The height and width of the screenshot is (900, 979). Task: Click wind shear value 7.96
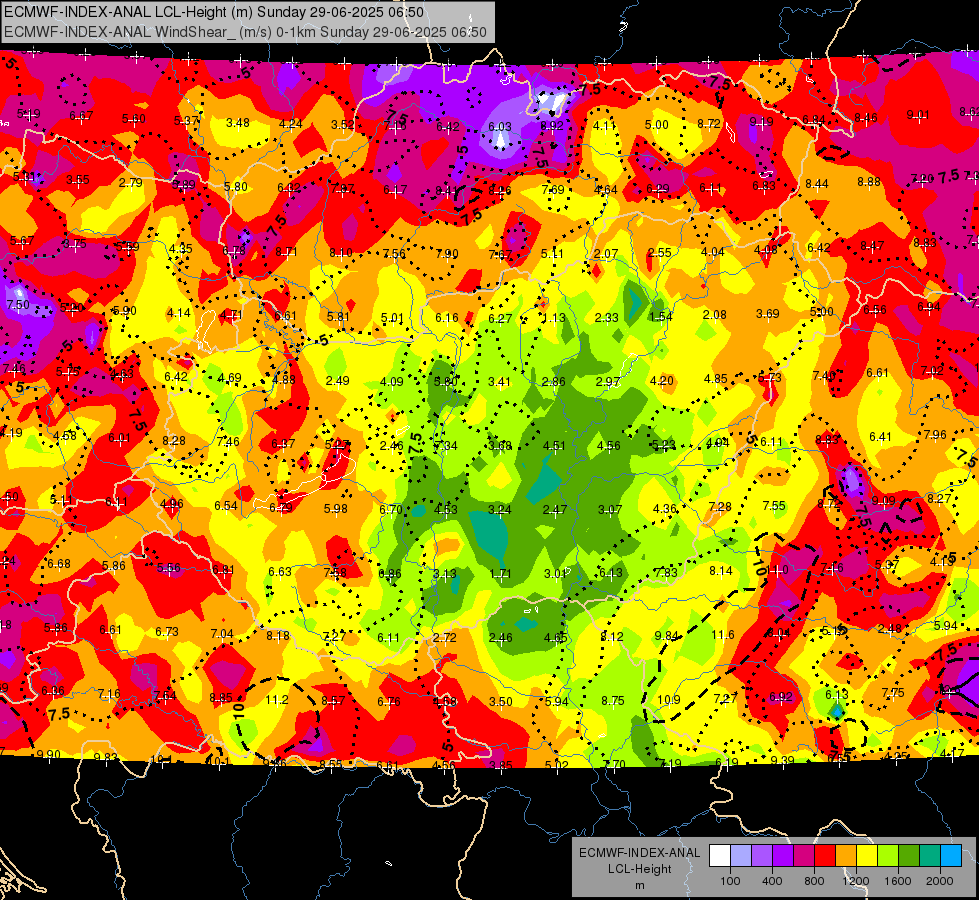coord(935,435)
